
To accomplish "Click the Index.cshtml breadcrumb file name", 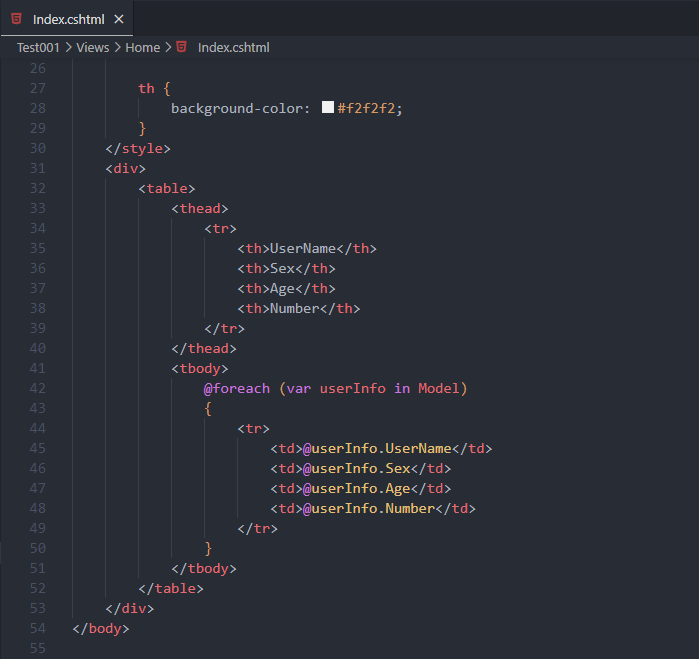I will tap(233, 47).
